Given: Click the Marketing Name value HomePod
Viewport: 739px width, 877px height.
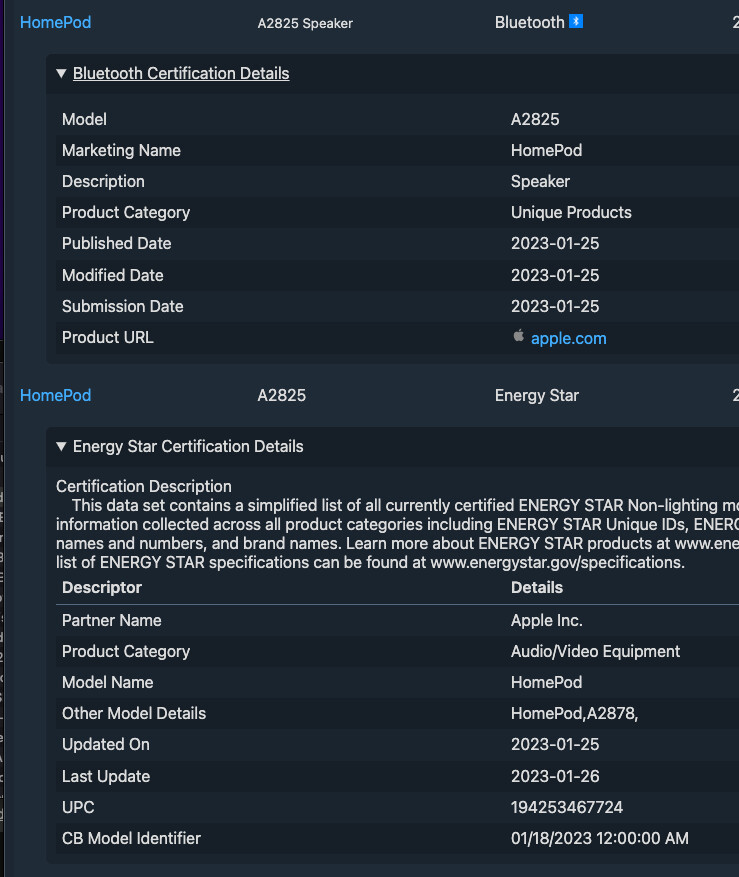Looking at the screenshot, I should 547,150.
